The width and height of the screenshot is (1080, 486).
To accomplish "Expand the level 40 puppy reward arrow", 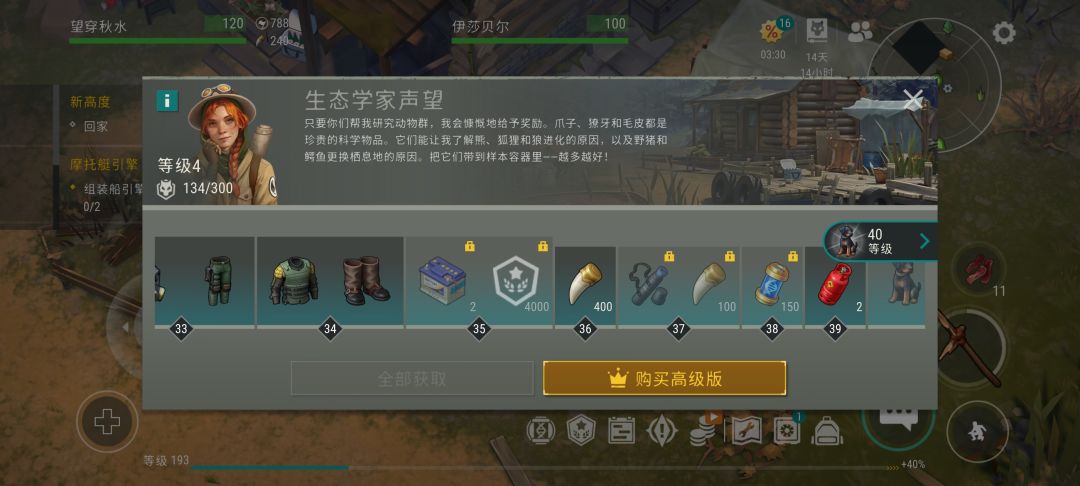I will (x=924, y=241).
